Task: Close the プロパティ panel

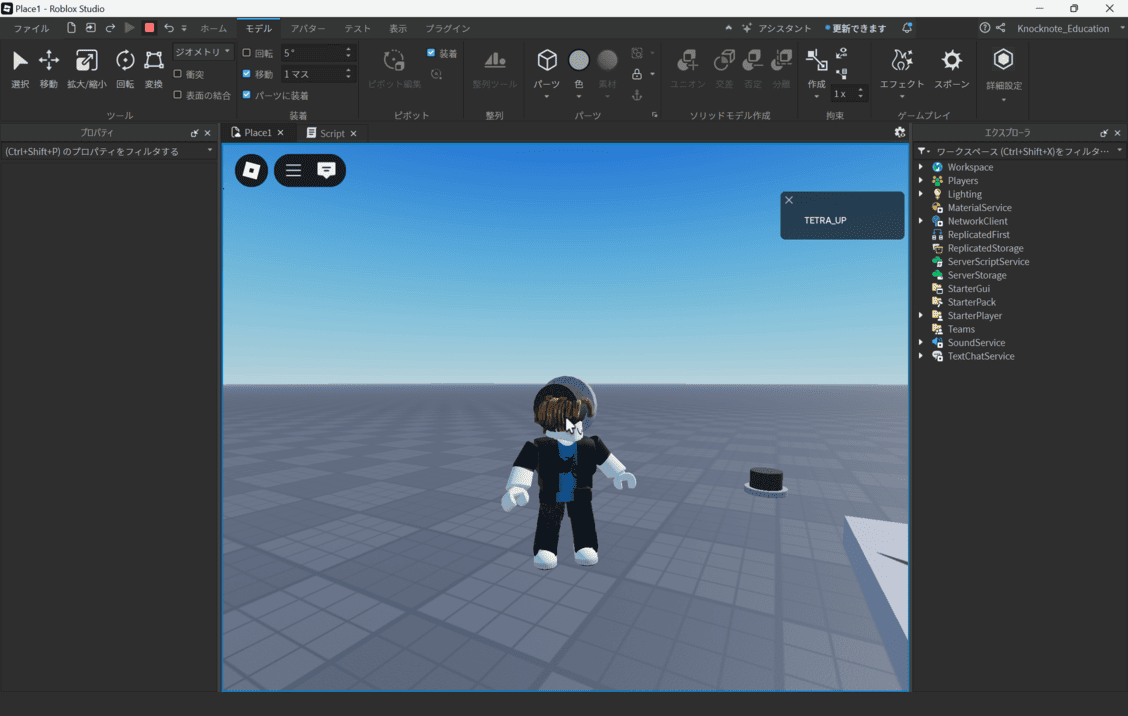Action: pyautogui.click(x=208, y=133)
